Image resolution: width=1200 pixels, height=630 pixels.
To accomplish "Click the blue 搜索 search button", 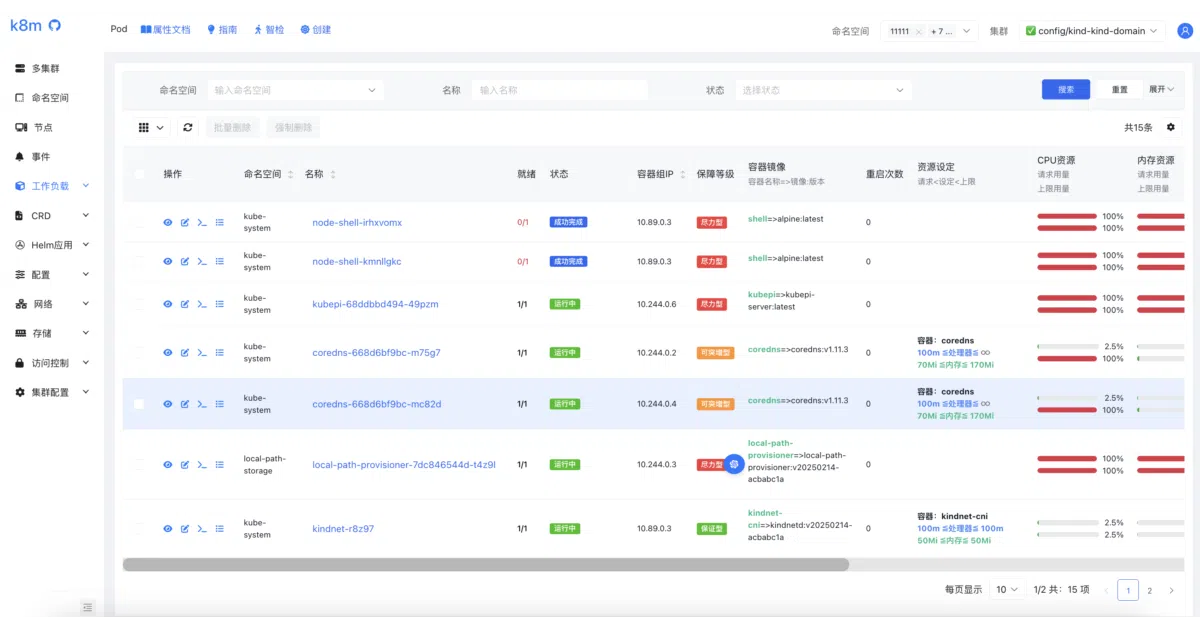I will 1066,89.
